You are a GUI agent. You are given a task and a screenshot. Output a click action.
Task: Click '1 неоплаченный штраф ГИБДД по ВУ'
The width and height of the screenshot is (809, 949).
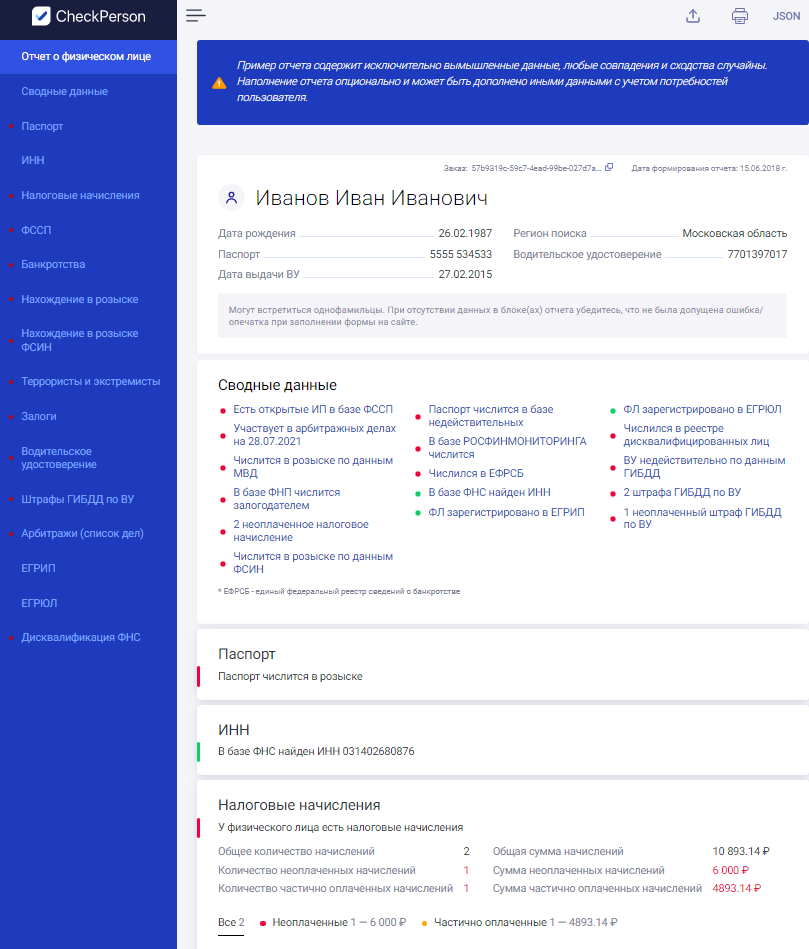click(x=703, y=518)
